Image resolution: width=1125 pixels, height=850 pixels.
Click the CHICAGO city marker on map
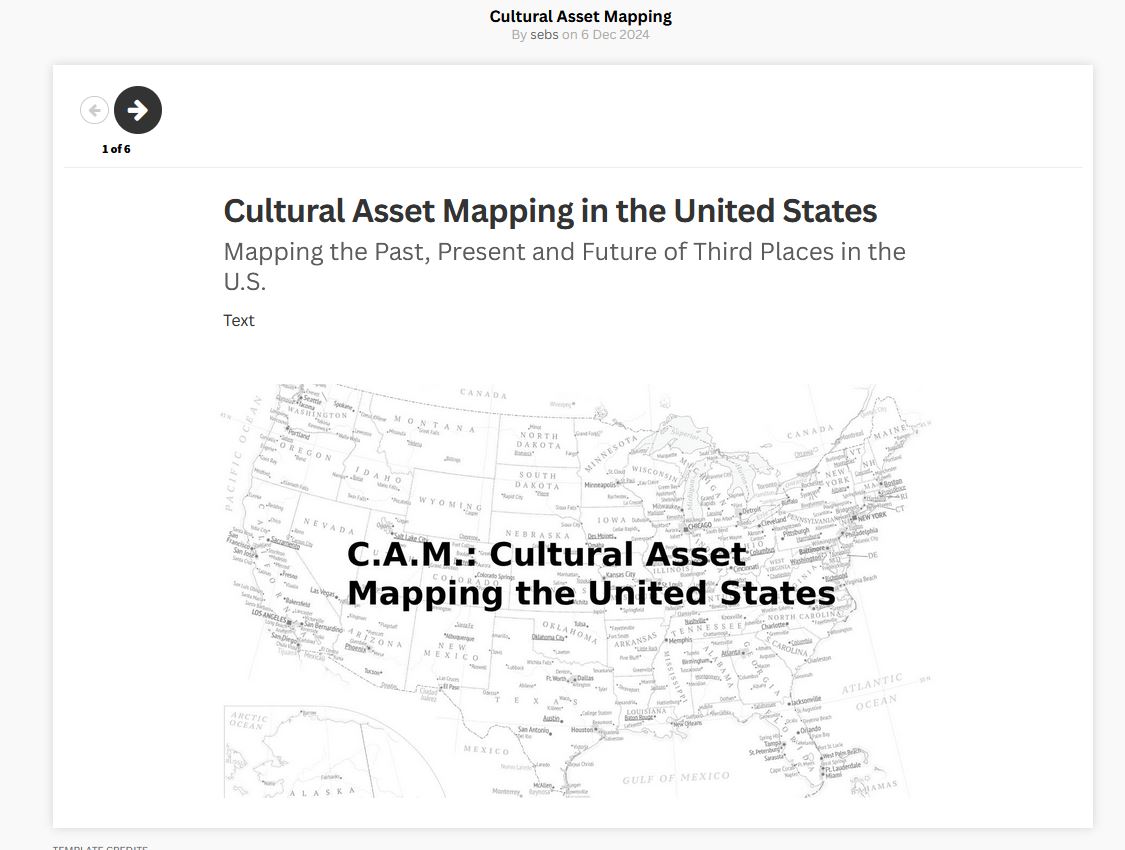(699, 526)
